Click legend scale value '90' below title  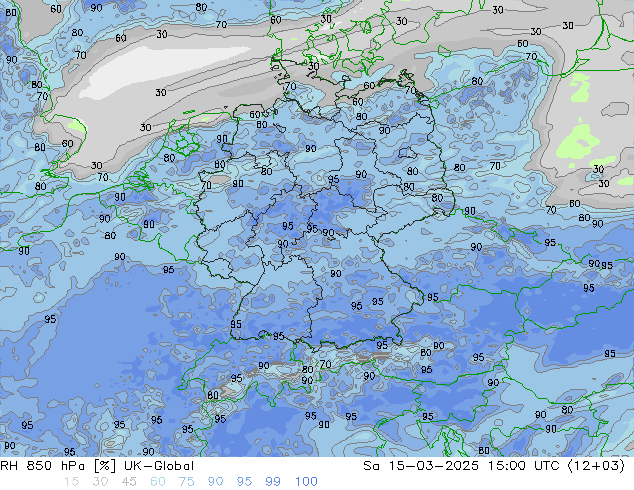[216, 482]
